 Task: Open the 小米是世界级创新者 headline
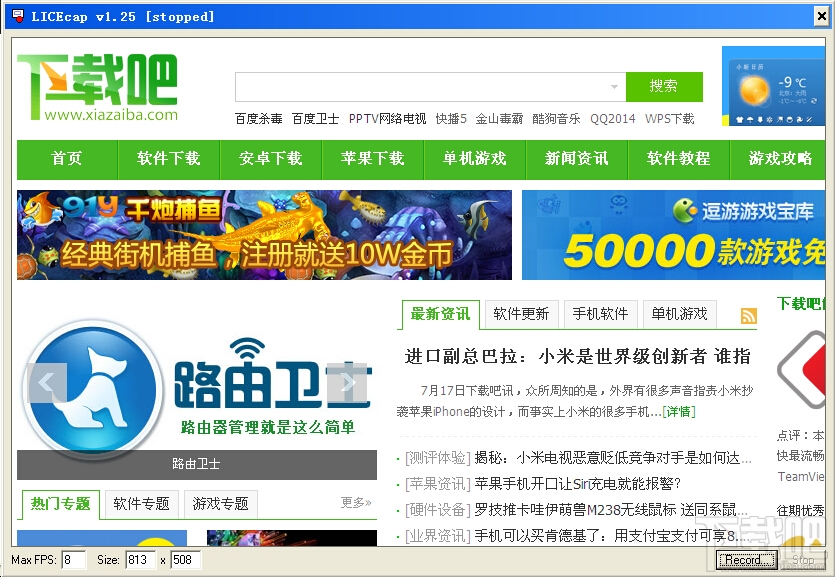[577, 356]
